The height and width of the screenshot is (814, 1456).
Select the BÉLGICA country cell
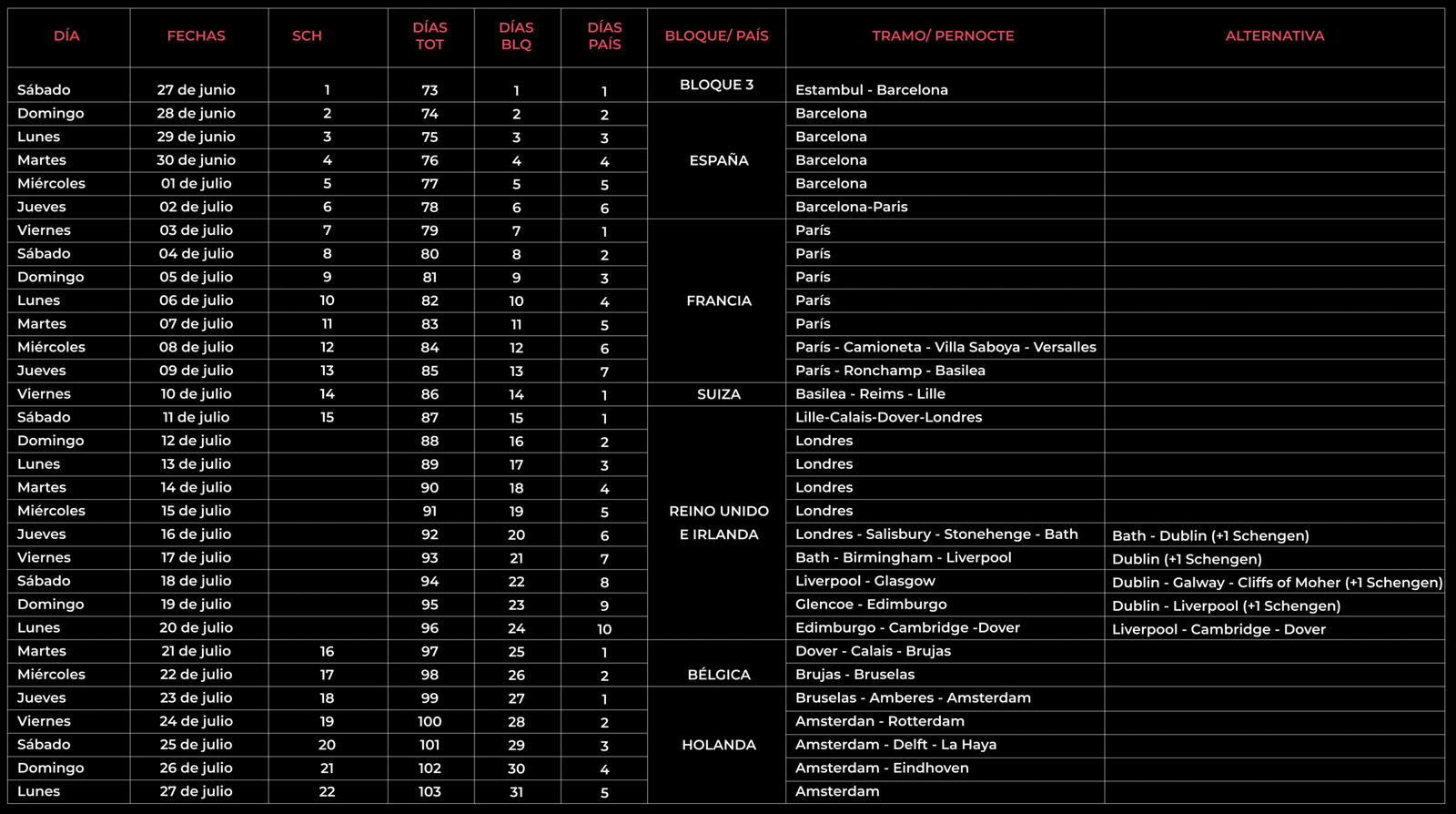[x=718, y=675]
